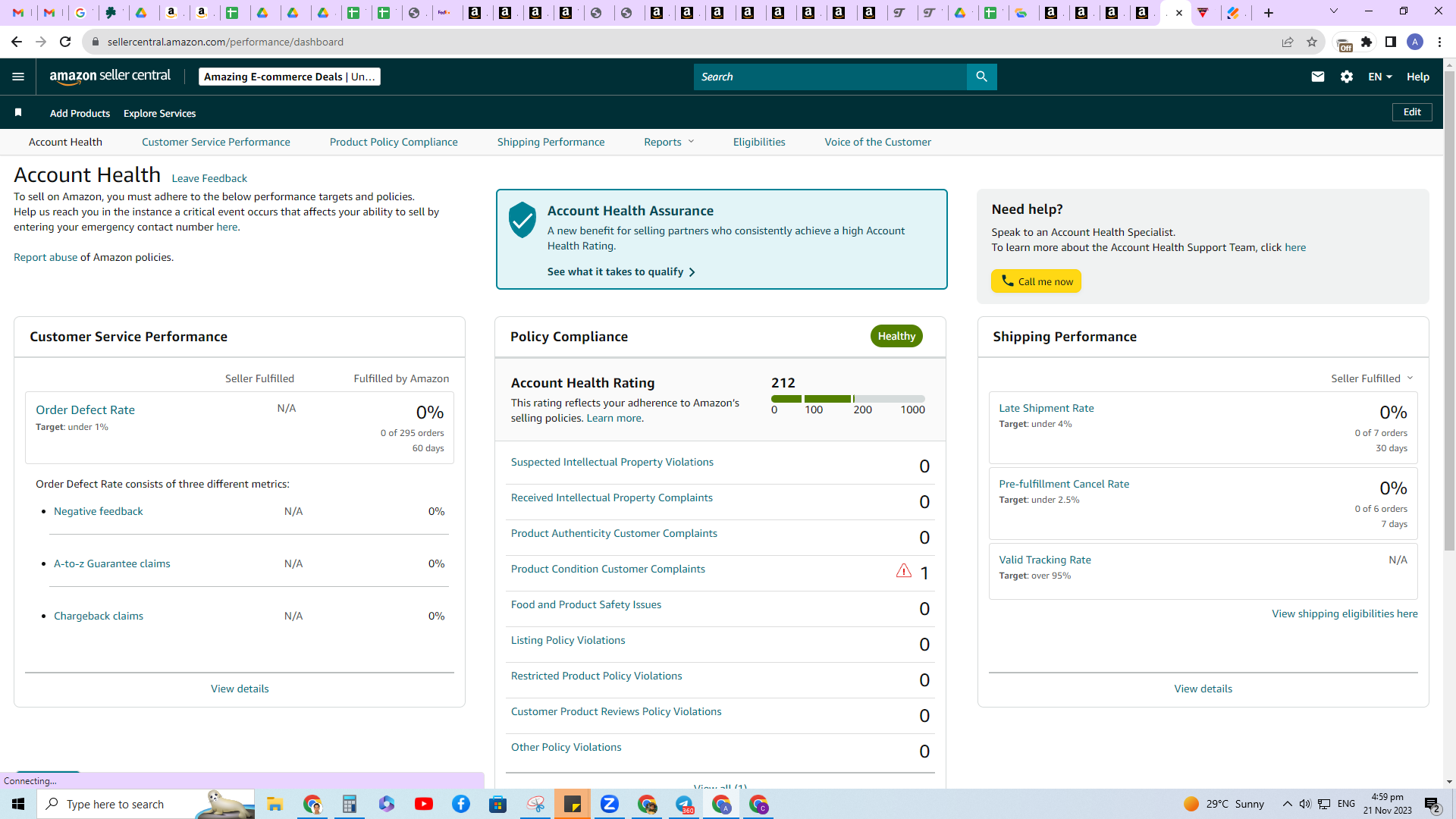Open the Microsoft Store taskbar icon

tap(498, 804)
